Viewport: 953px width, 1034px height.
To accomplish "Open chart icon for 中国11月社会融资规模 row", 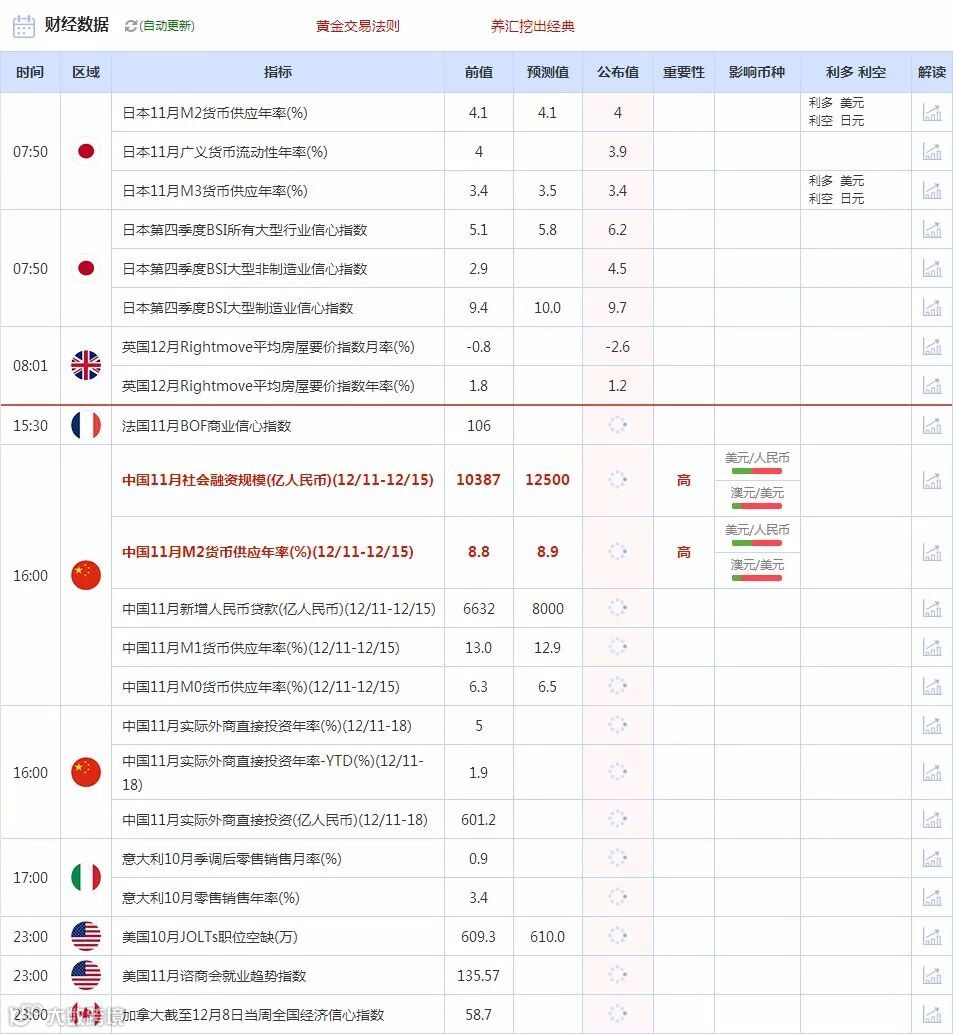I will (931, 480).
